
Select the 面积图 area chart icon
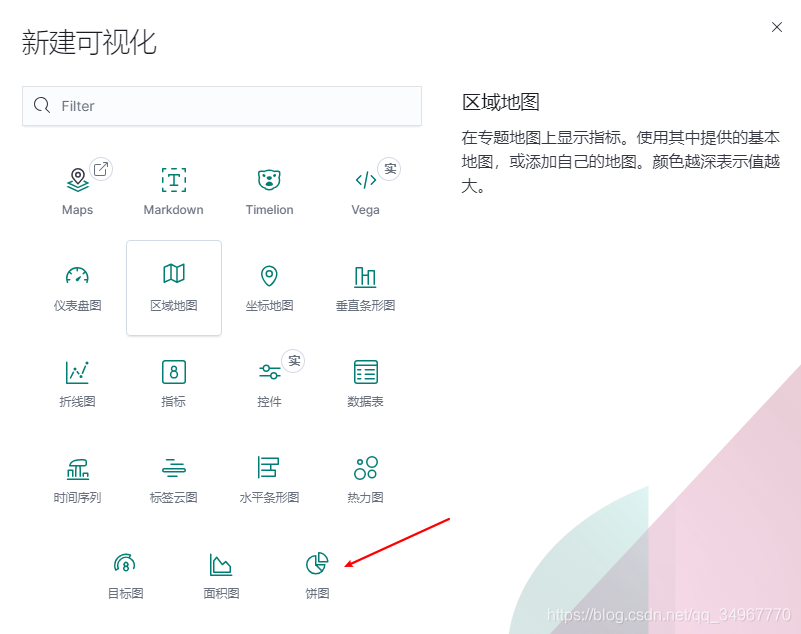(221, 565)
